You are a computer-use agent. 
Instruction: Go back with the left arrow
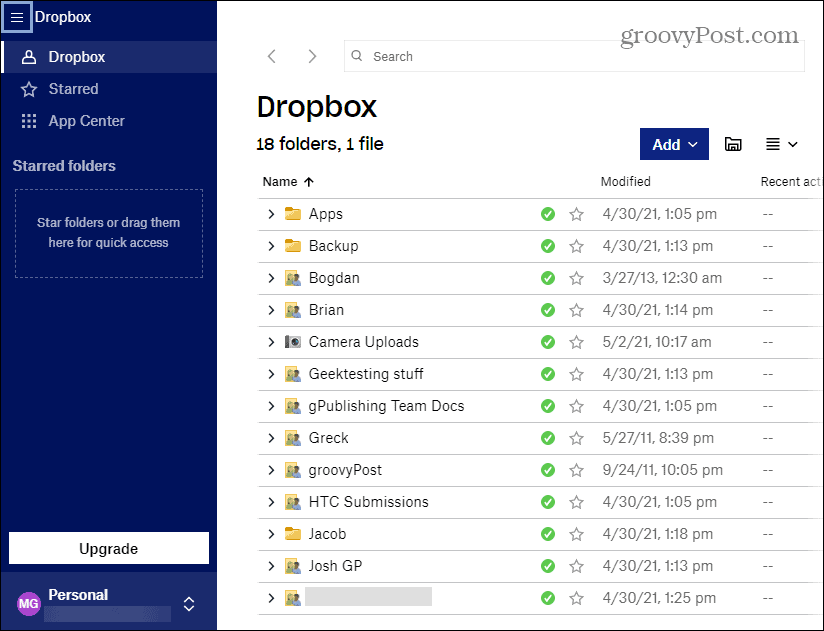coord(272,56)
